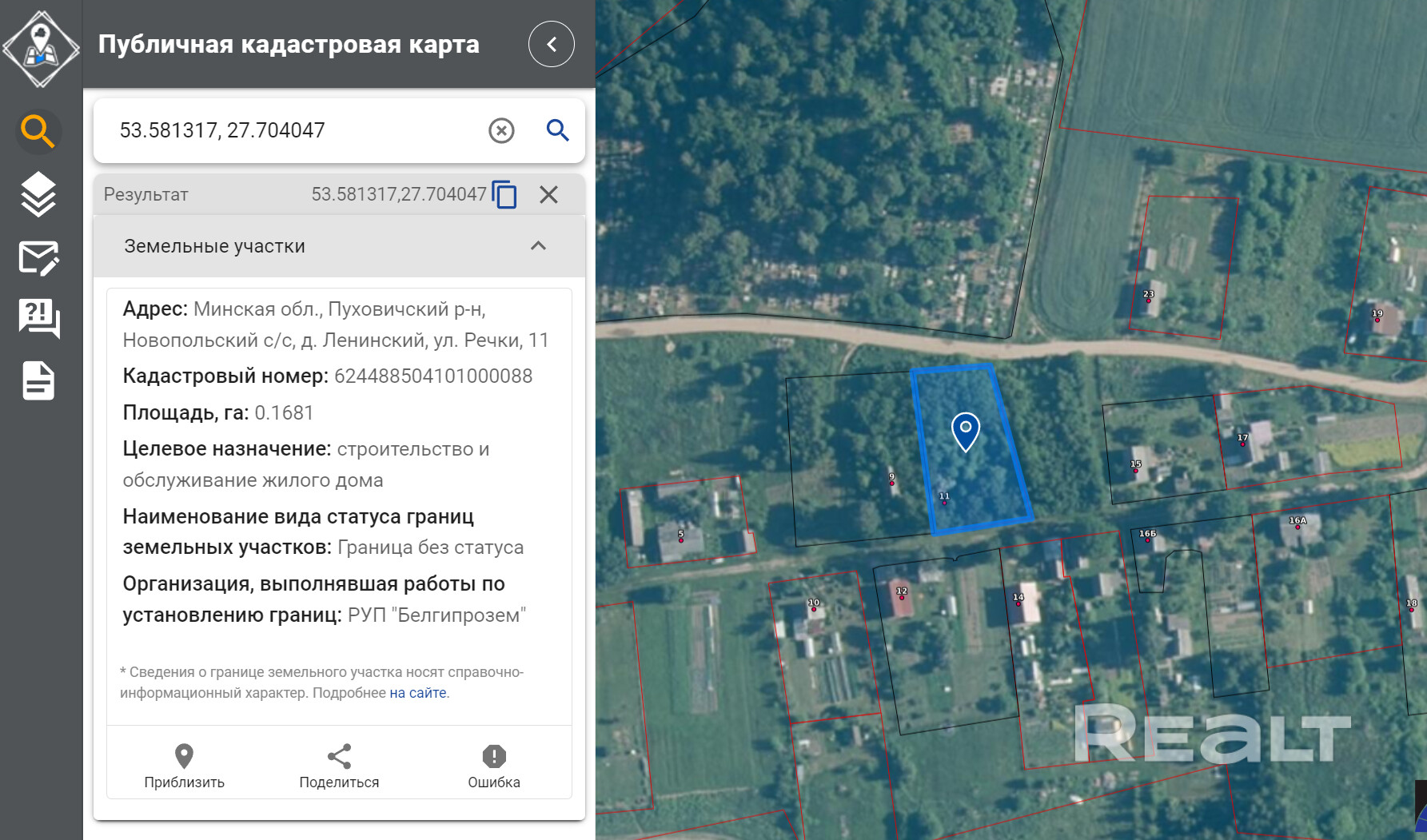Collapse the side panel with back arrow
The height and width of the screenshot is (840, 1427).
click(x=551, y=45)
